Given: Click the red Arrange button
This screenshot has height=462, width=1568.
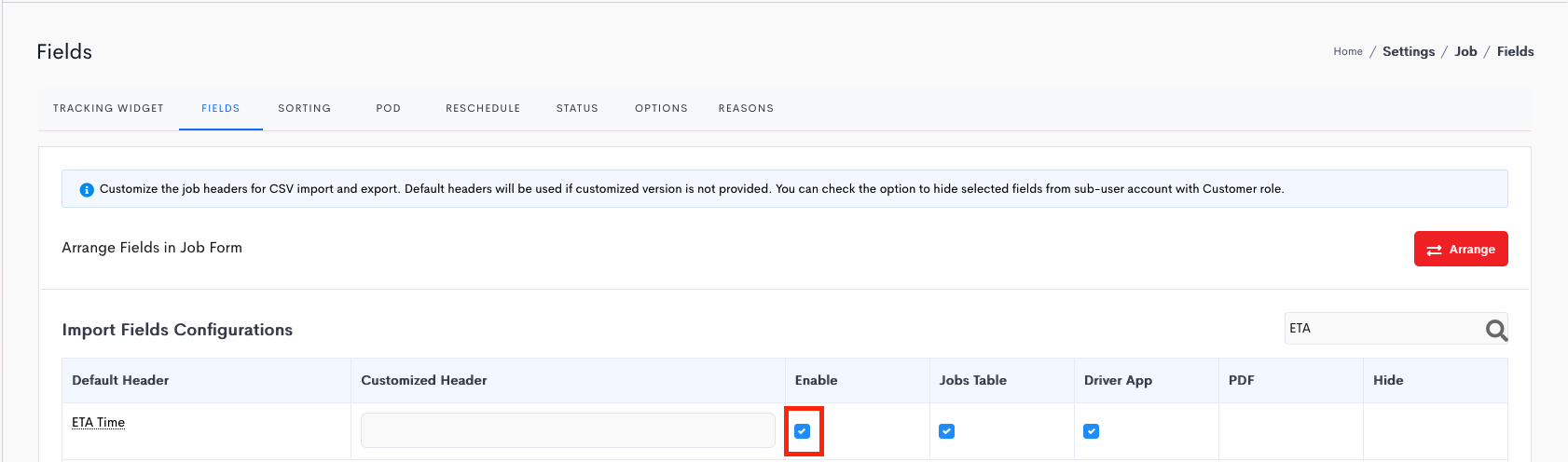Looking at the screenshot, I should point(1461,249).
